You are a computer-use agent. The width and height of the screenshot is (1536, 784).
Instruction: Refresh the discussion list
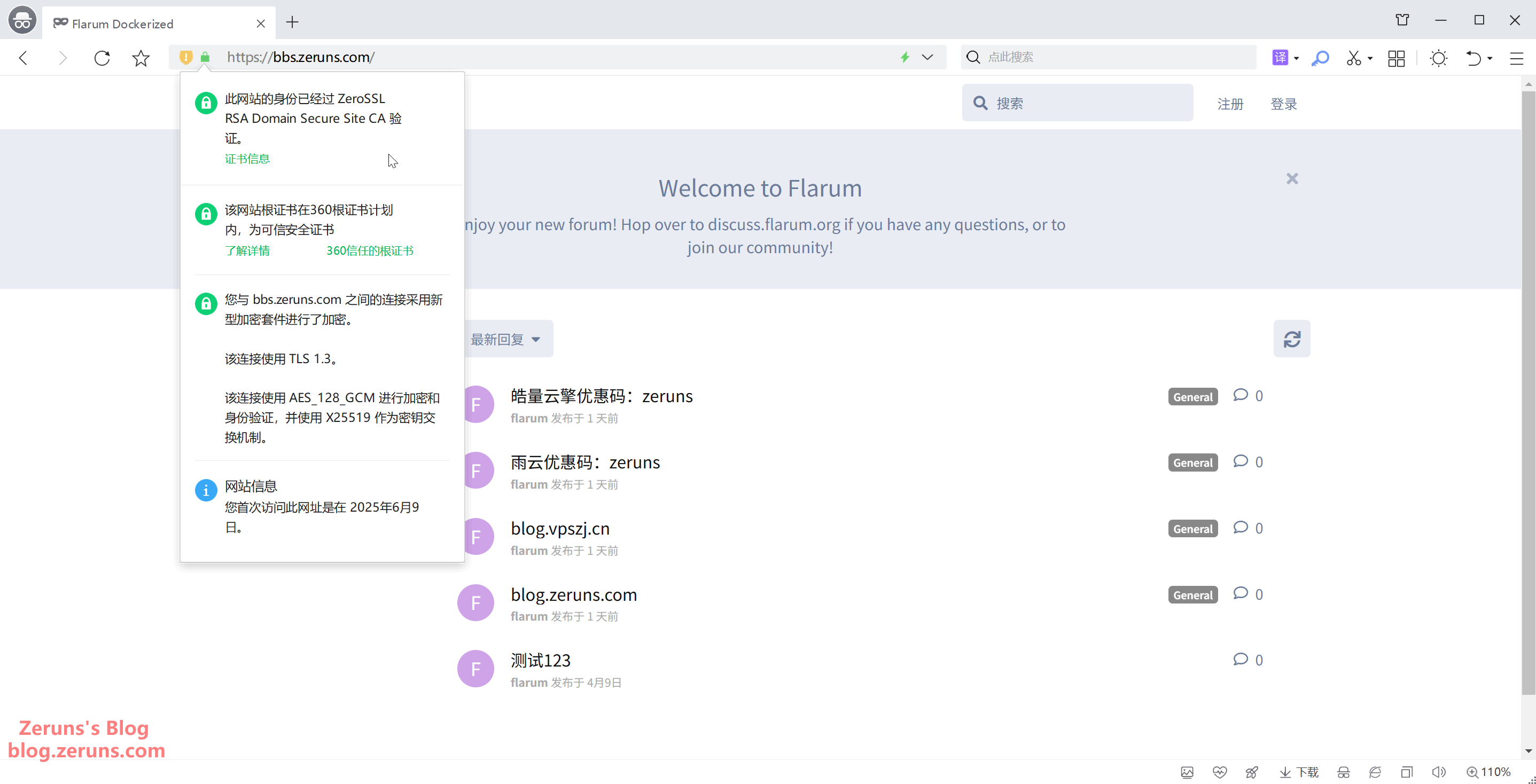(1291, 339)
